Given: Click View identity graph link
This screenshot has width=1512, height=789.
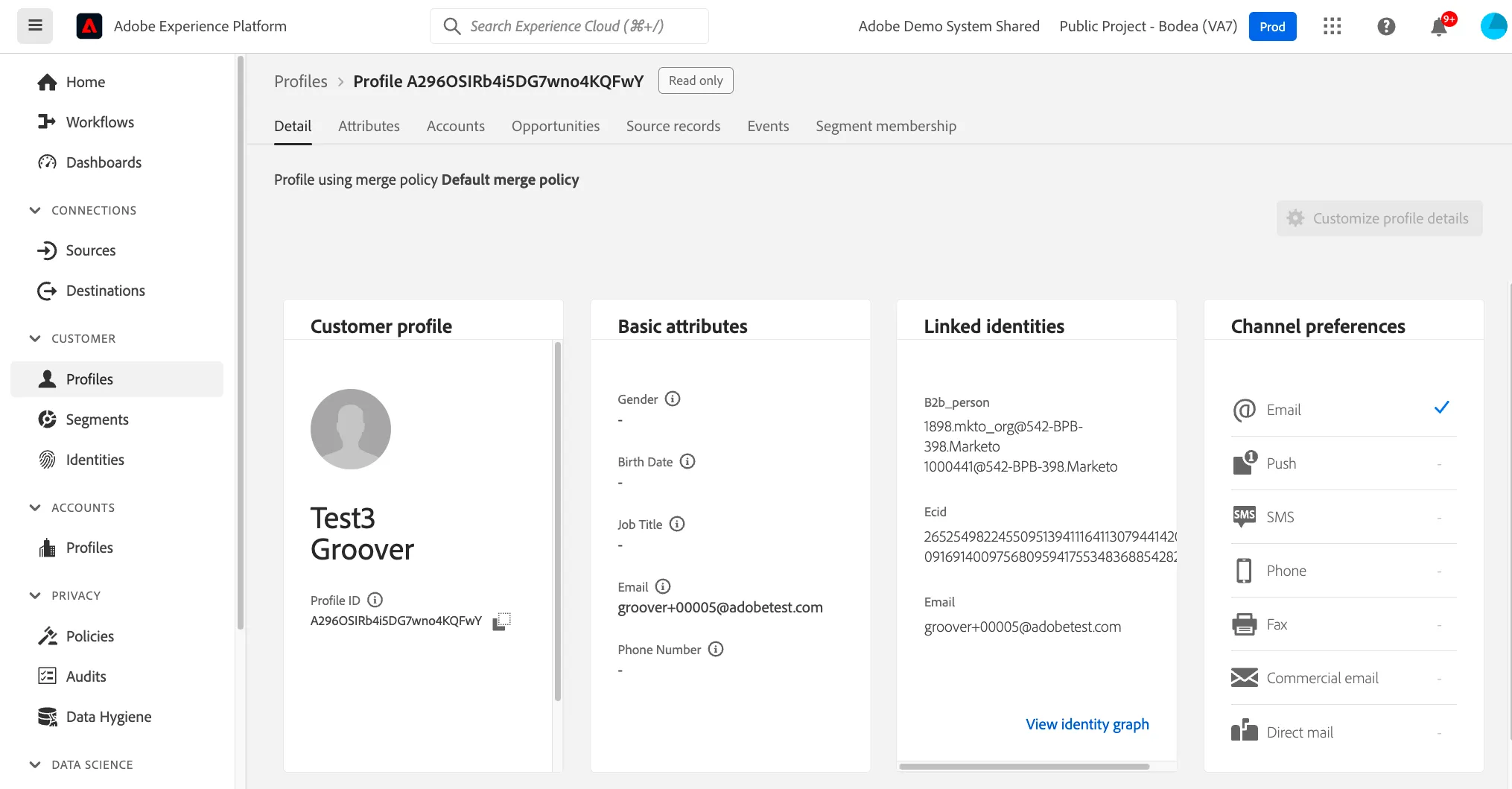Looking at the screenshot, I should [x=1087, y=724].
